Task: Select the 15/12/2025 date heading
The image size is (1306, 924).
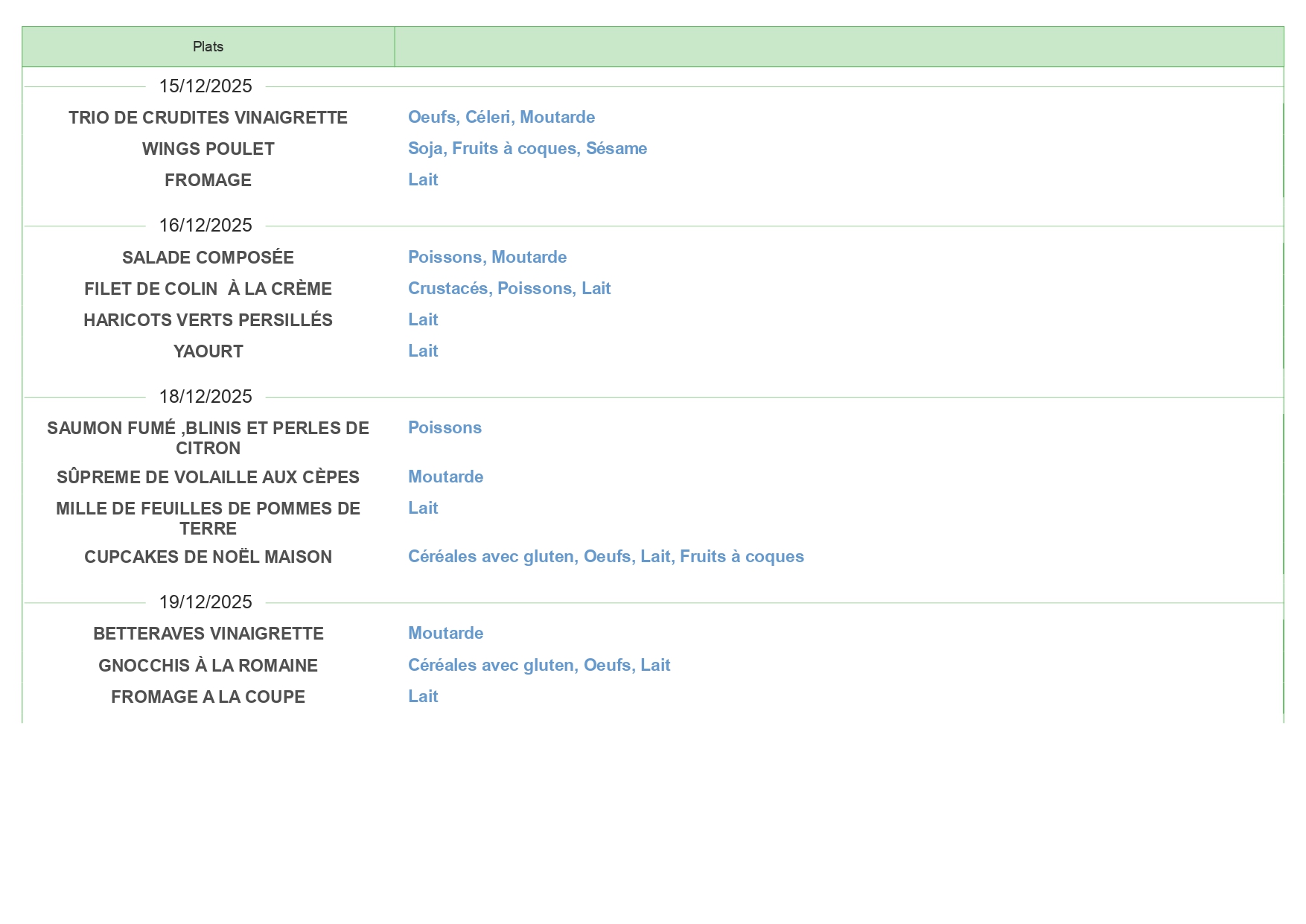Action: pyautogui.click(x=206, y=86)
